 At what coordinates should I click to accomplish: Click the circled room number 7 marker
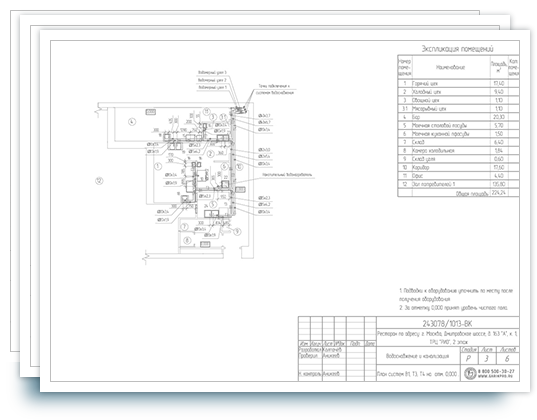click(184, 226)
